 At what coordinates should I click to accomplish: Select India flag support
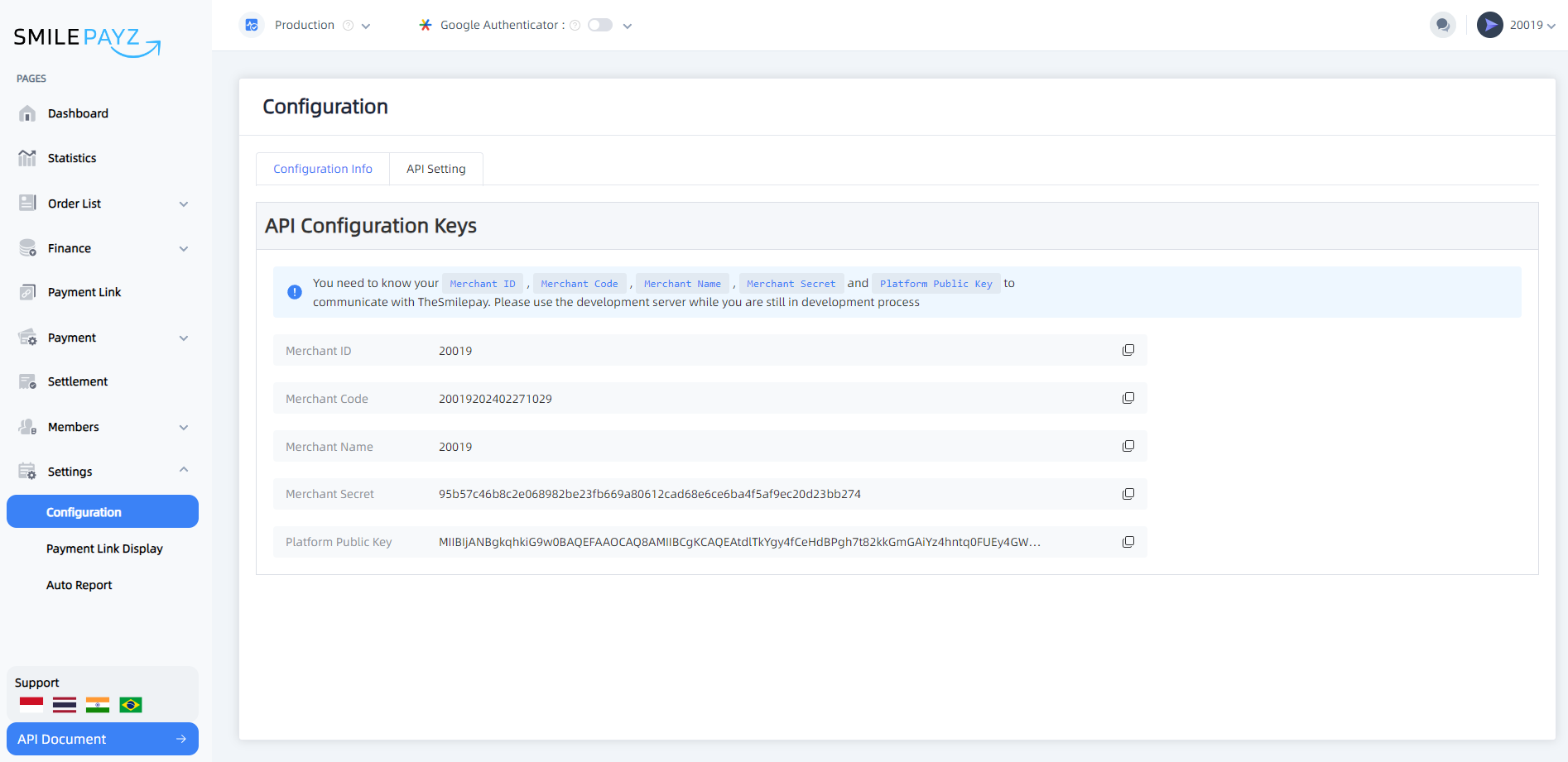(98, 705)
